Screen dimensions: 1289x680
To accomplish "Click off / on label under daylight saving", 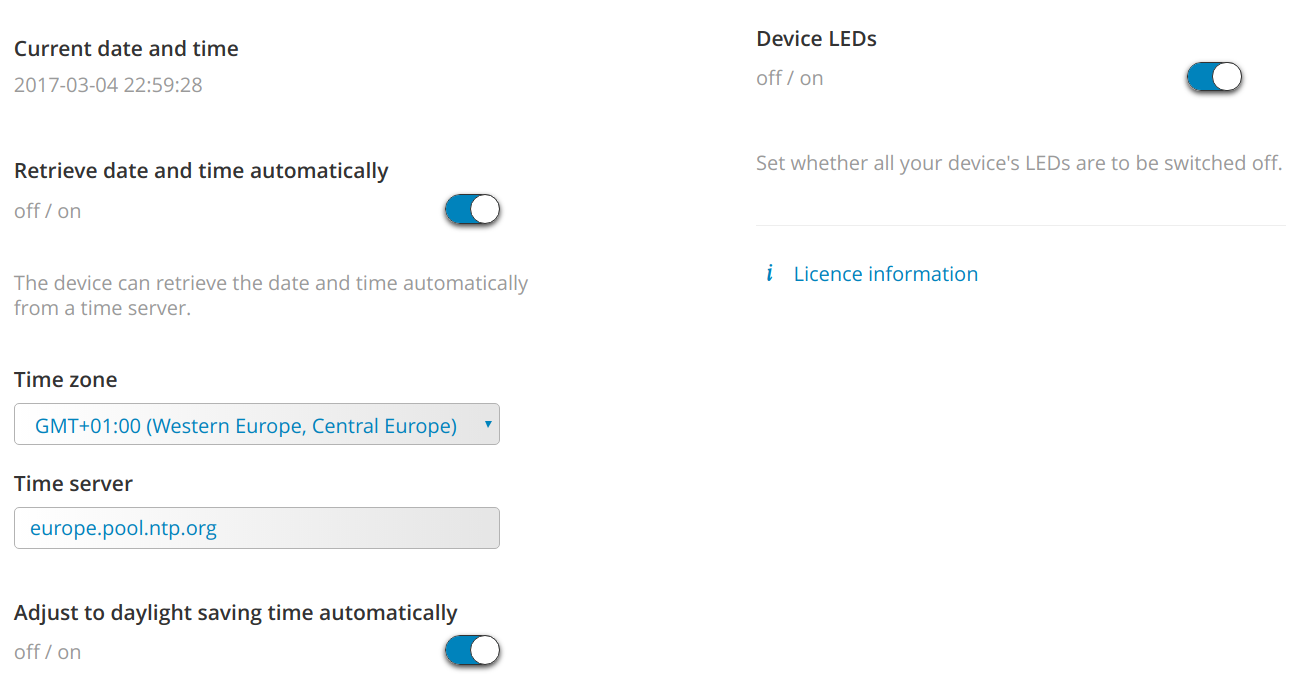I will click(47, 652).
